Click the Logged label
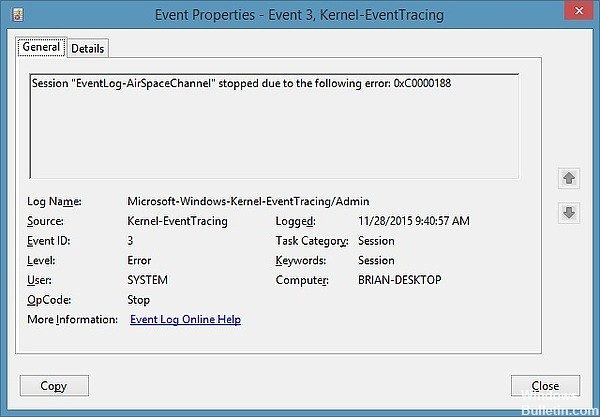600x417 pixels. pyautogui.click(x=295, y=221)
